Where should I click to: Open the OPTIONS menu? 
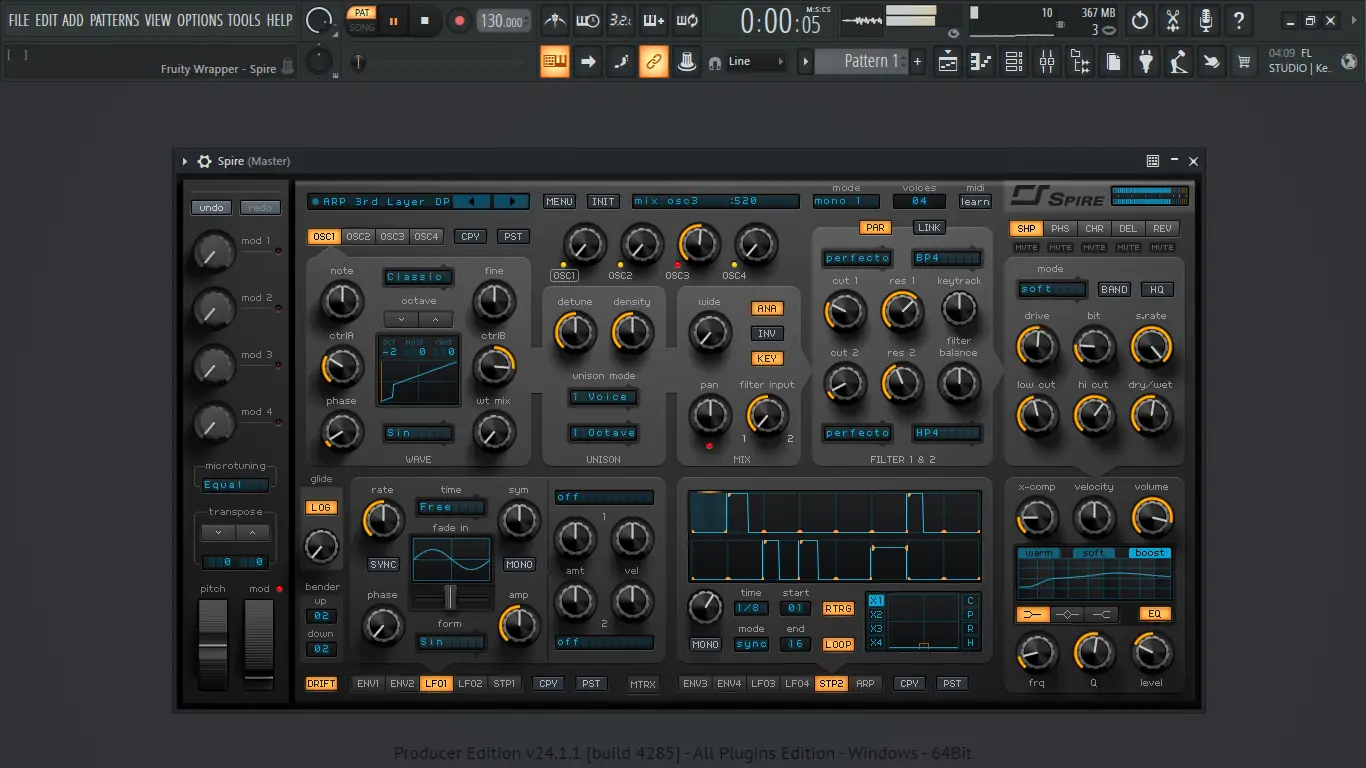(200, 20)
